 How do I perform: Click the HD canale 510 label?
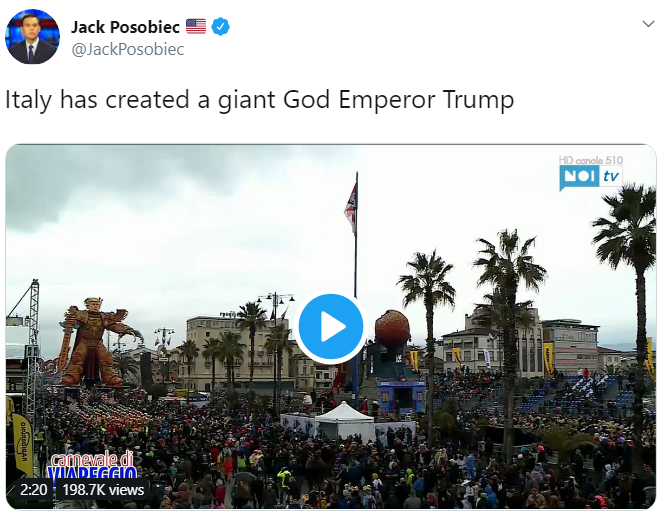[591, 160]
